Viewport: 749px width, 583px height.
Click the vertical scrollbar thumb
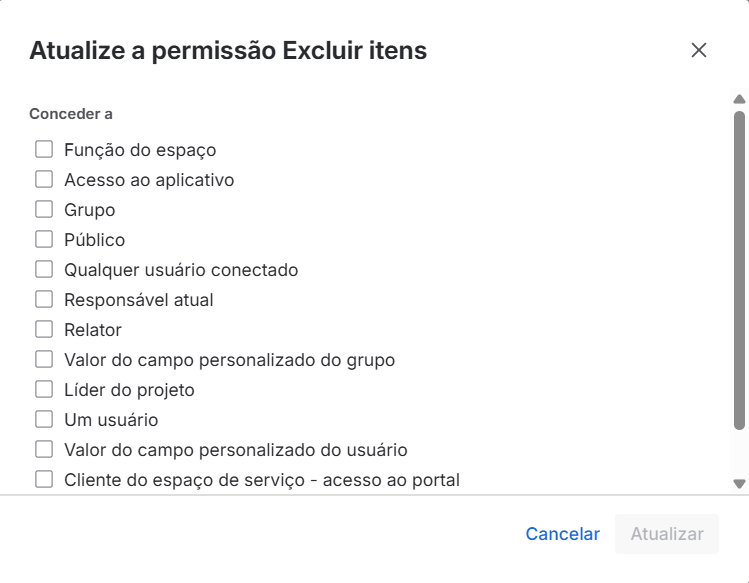(740, 270)
